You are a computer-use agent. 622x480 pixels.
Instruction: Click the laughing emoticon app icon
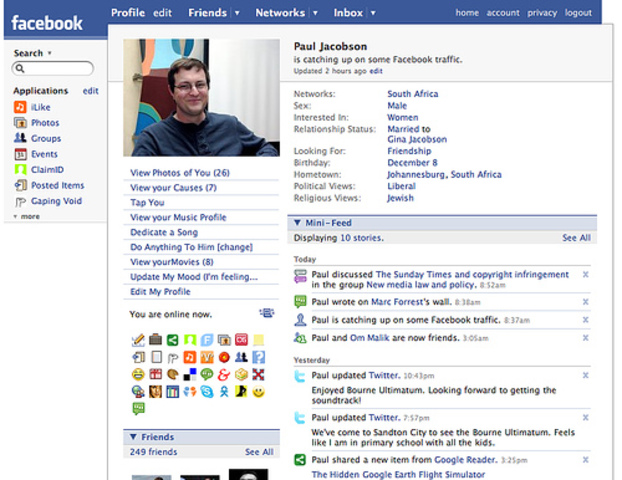pyautogui.click(x=138, y=374)
